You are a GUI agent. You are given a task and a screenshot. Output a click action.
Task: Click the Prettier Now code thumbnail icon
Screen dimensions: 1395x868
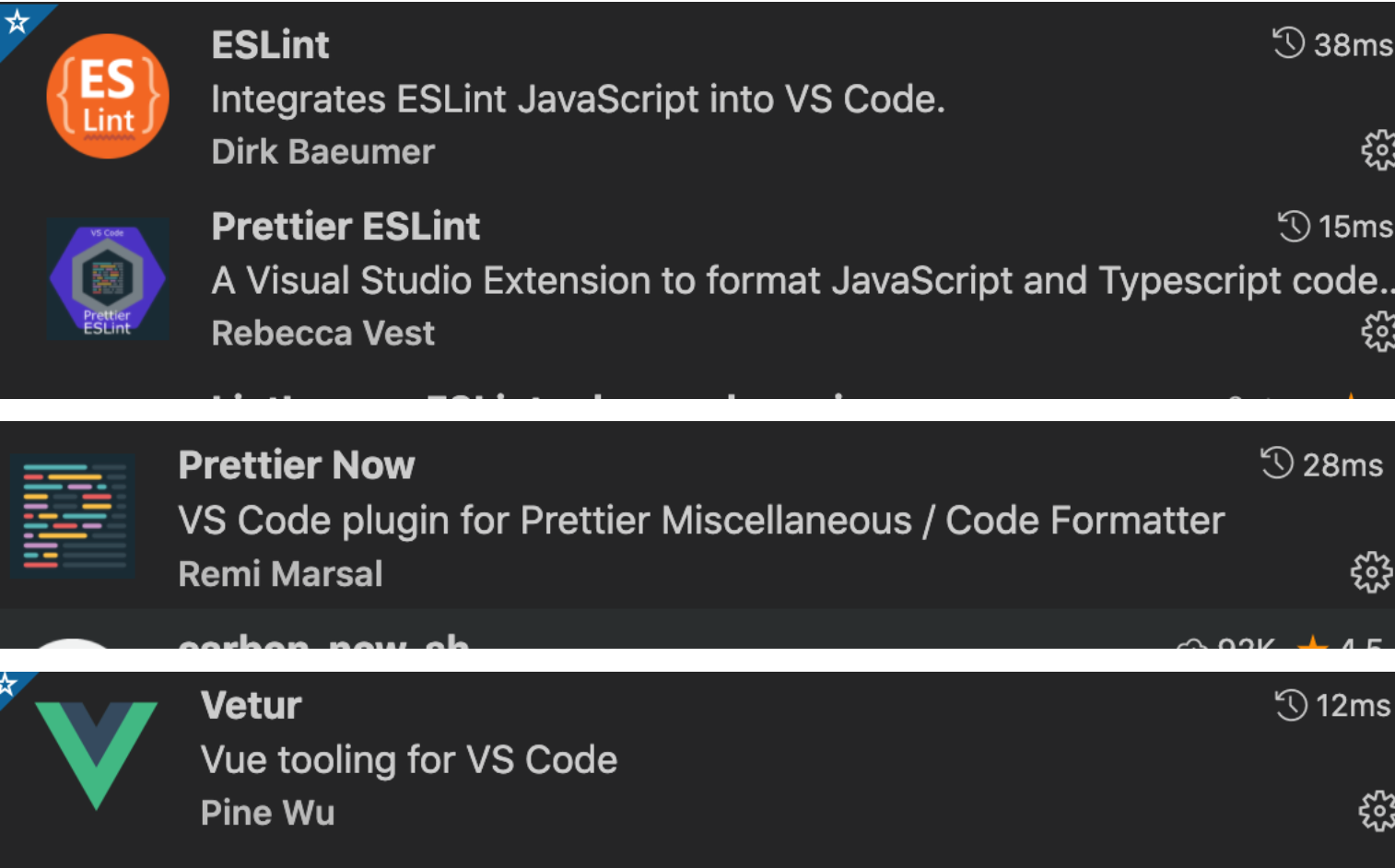click(x=72, y=516)
